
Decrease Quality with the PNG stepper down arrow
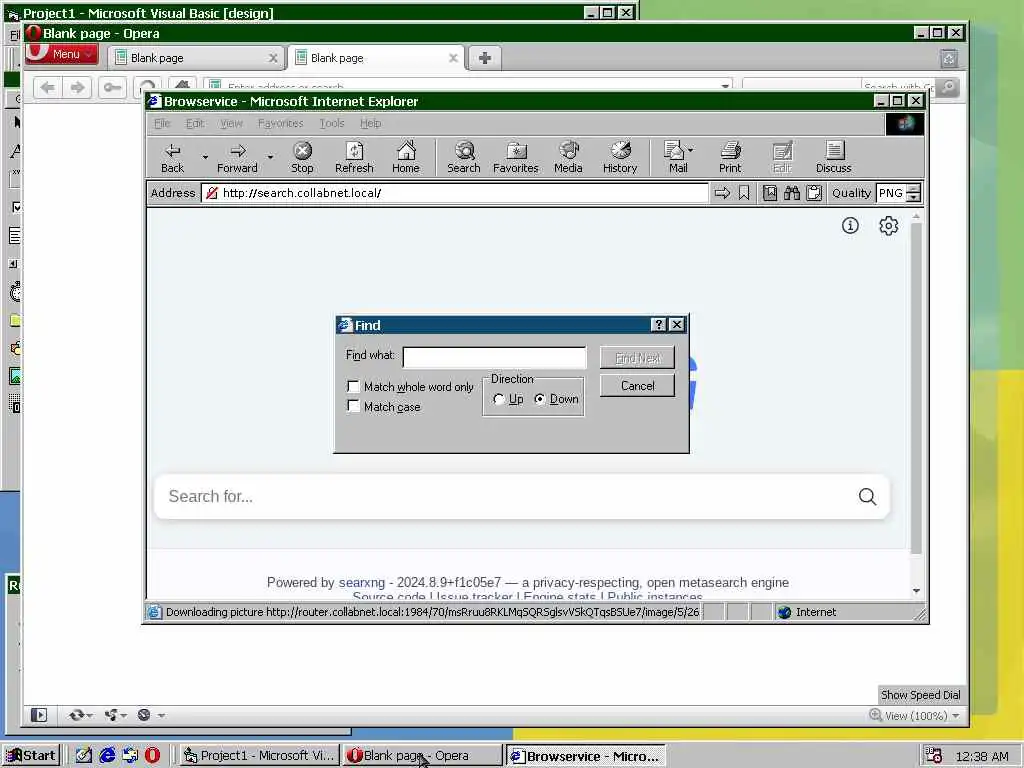(914, 197)
